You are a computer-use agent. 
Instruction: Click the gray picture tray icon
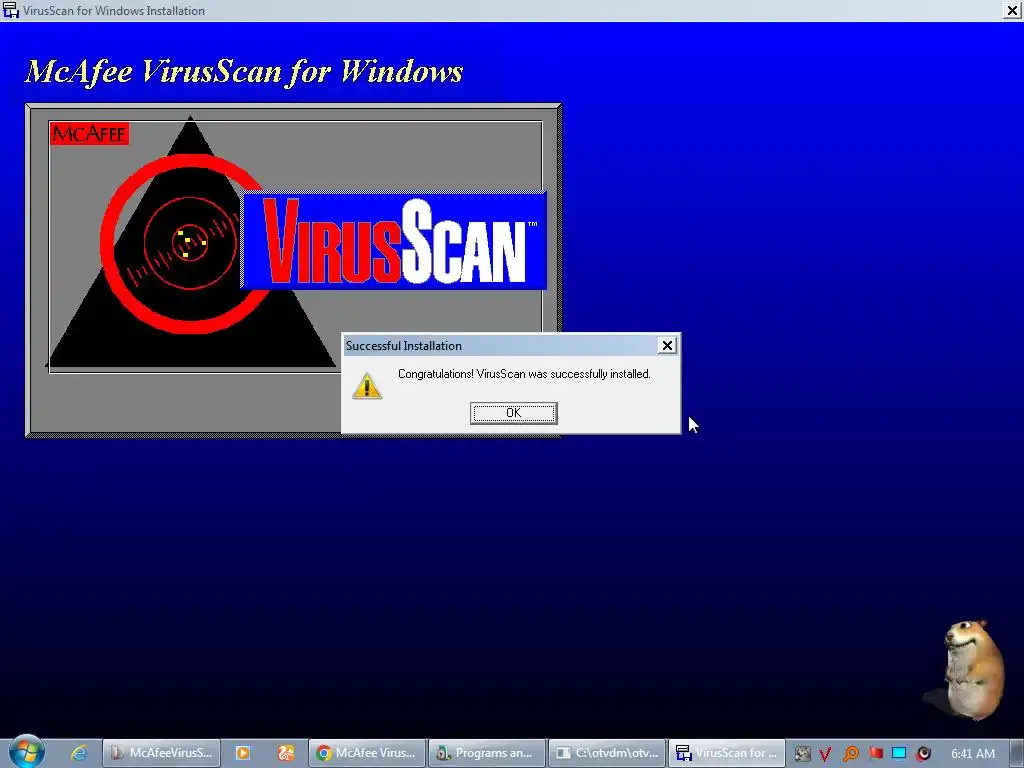803,754
